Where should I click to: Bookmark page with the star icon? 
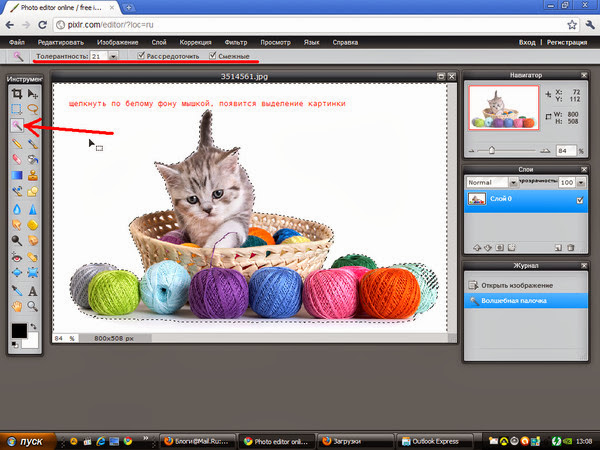(572, 25)
